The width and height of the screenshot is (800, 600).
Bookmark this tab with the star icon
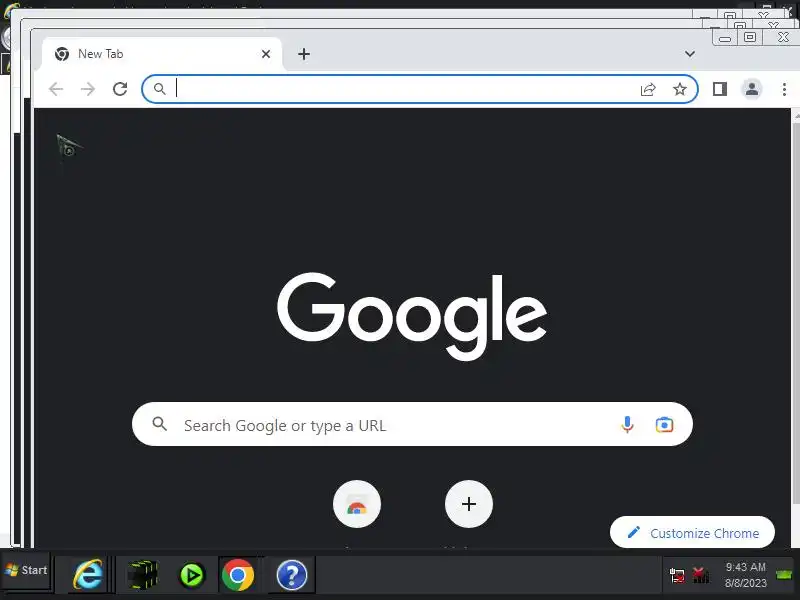(680, 89)
